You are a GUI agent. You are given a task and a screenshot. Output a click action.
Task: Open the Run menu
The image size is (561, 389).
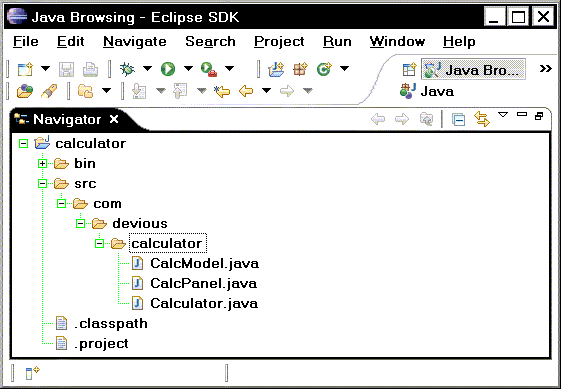point(337,42)
